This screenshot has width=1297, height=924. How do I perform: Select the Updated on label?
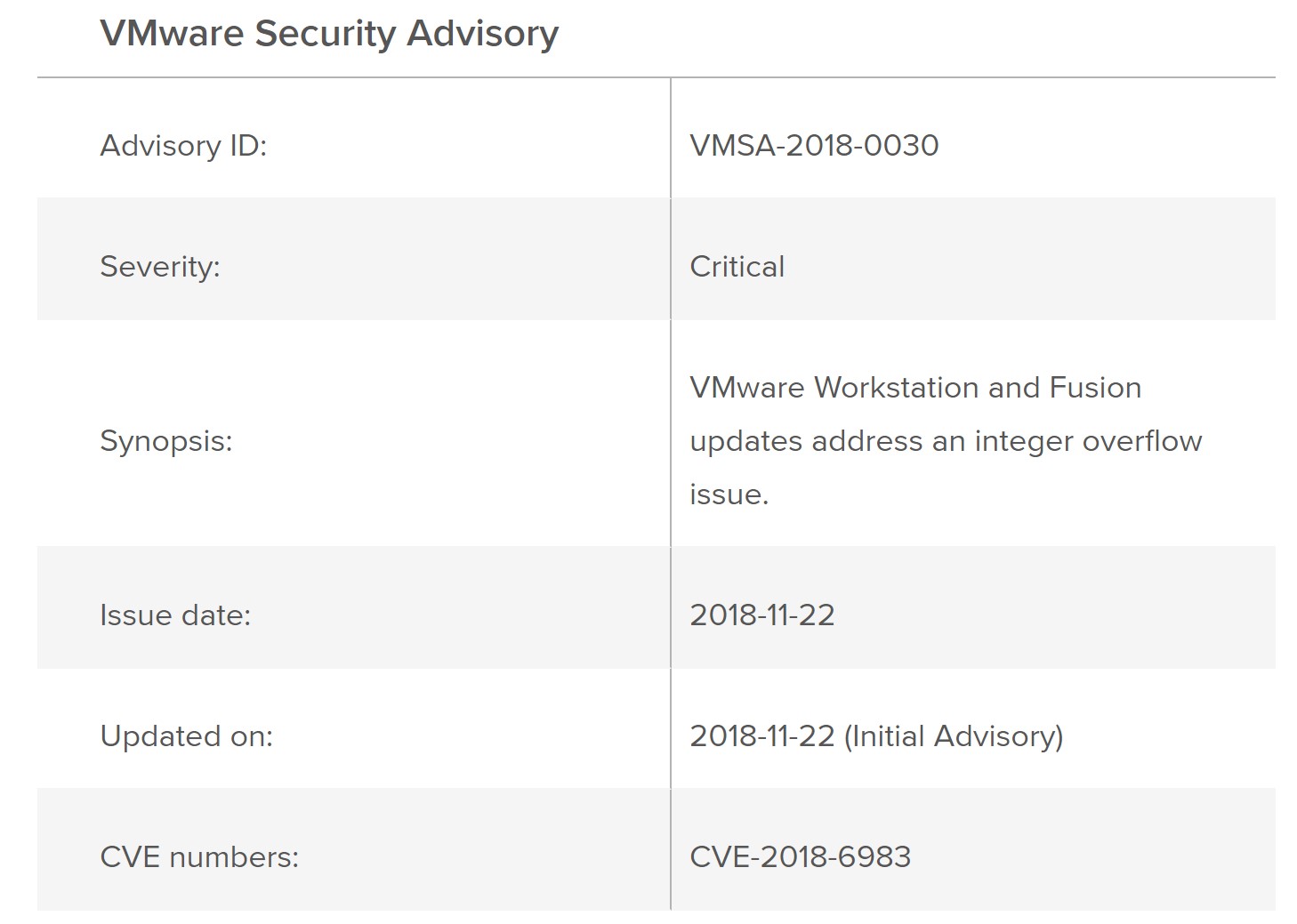pos(187,735)
